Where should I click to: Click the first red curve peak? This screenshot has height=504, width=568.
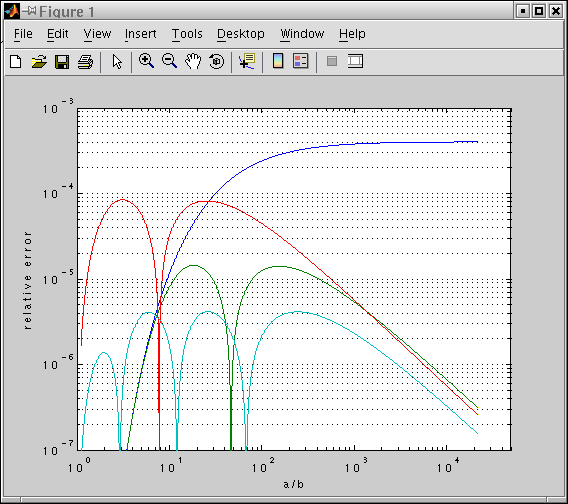(123, 200)
